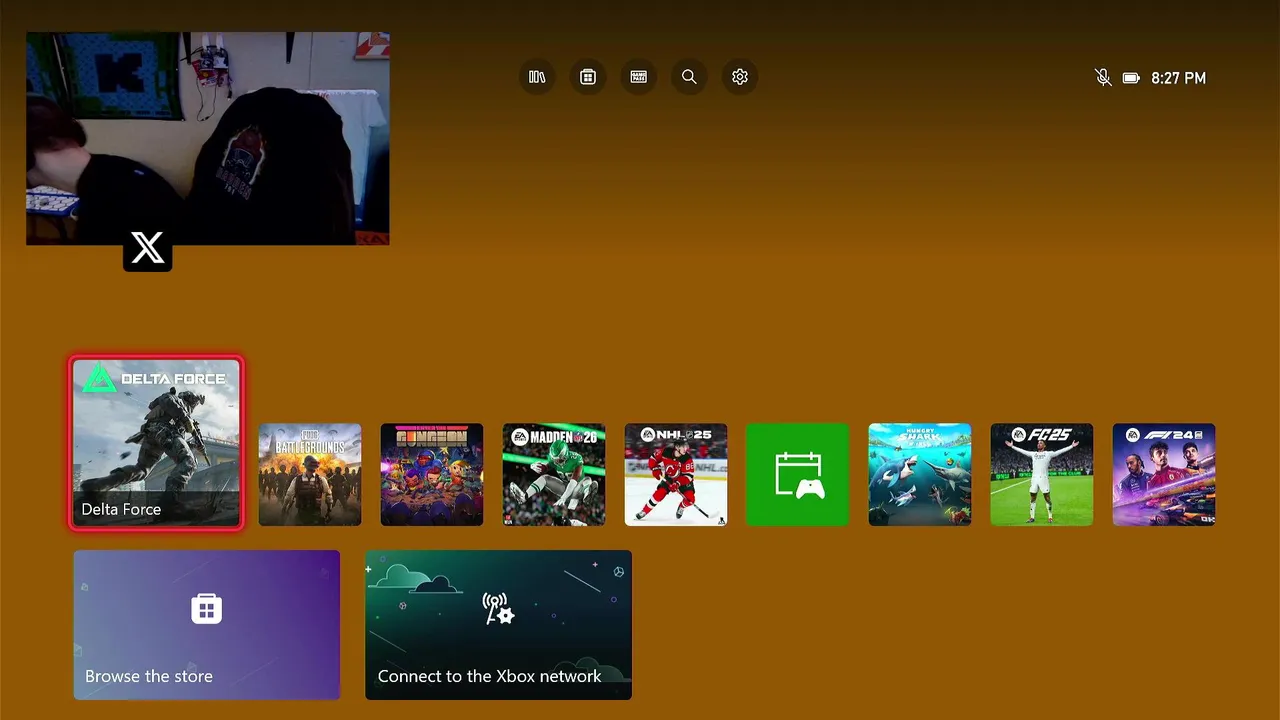Open the Settings gear icon
The height and width of the screenshot is (720, 1280).
click(740, 77)
